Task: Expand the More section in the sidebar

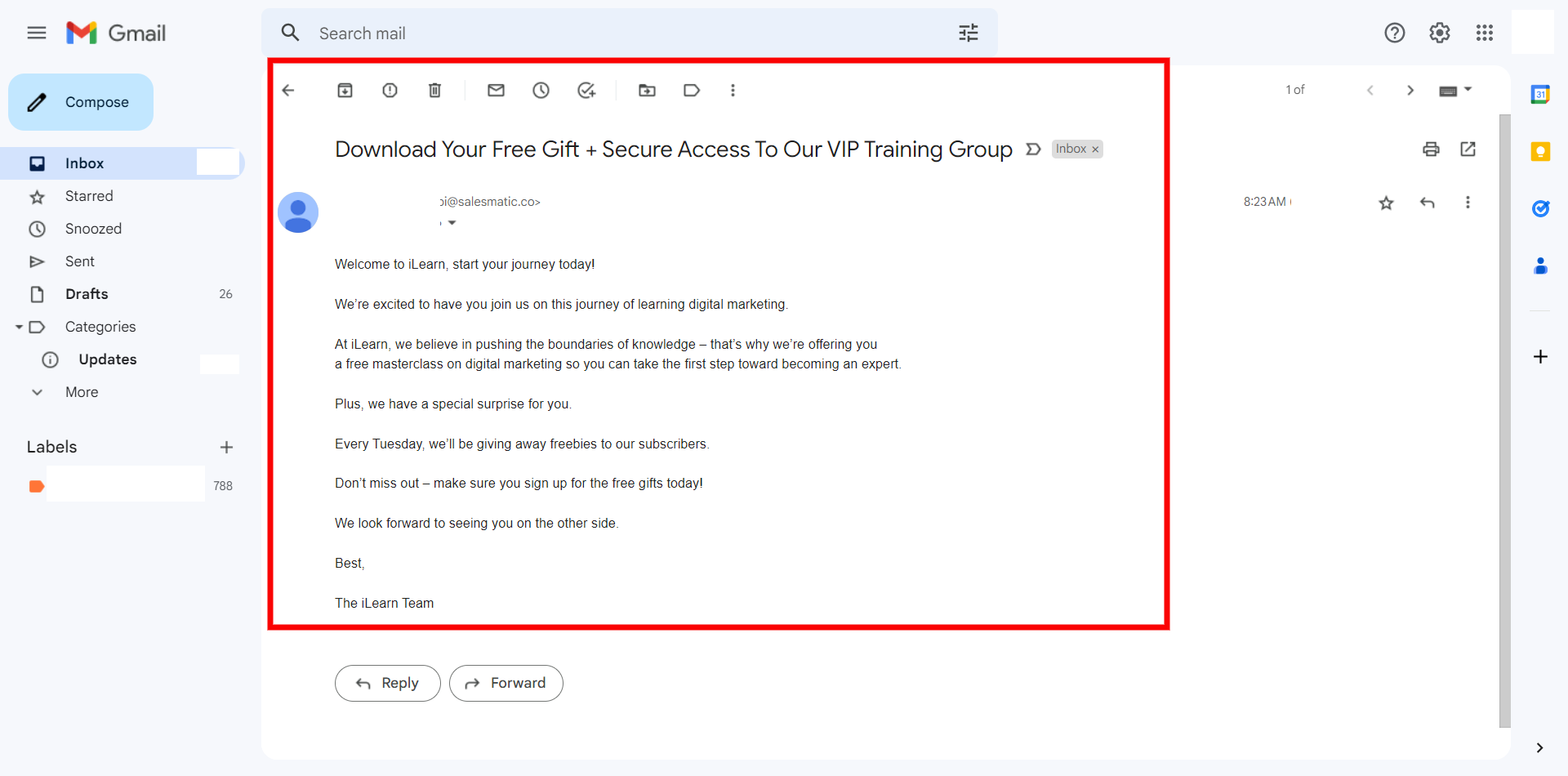Action: click(81, 392)
